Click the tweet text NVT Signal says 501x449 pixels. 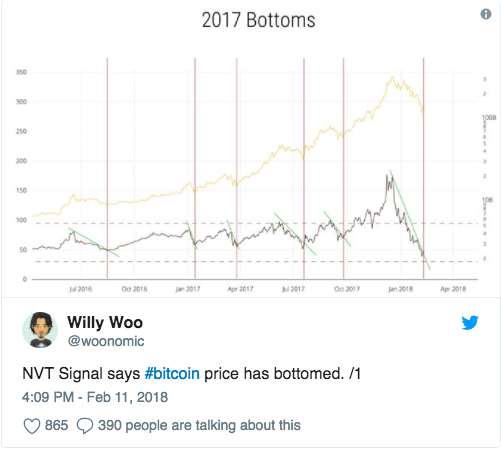click(x=81, y=373)
